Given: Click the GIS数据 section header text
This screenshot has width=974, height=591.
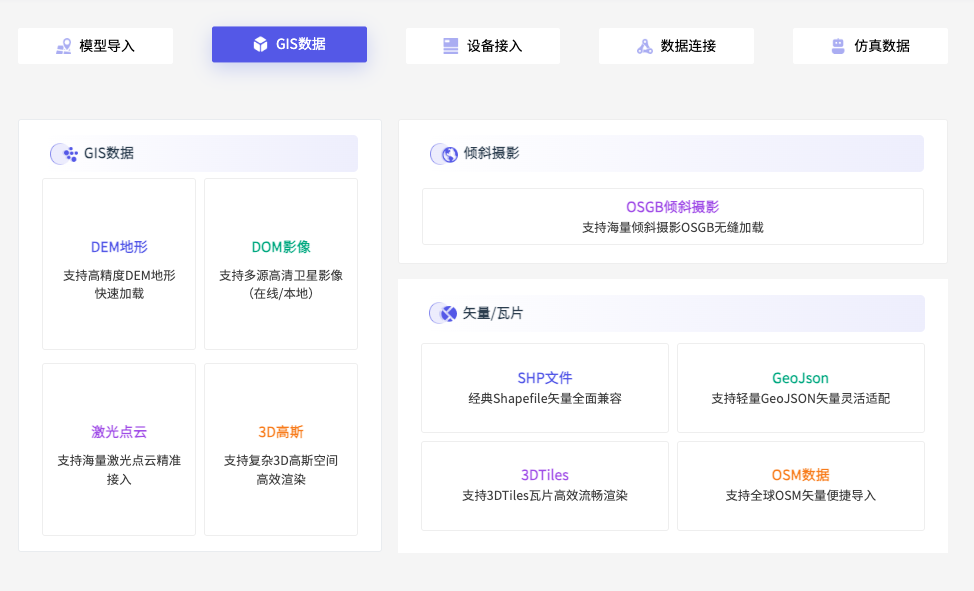Looking at the screenshot, I should [109, 153].
